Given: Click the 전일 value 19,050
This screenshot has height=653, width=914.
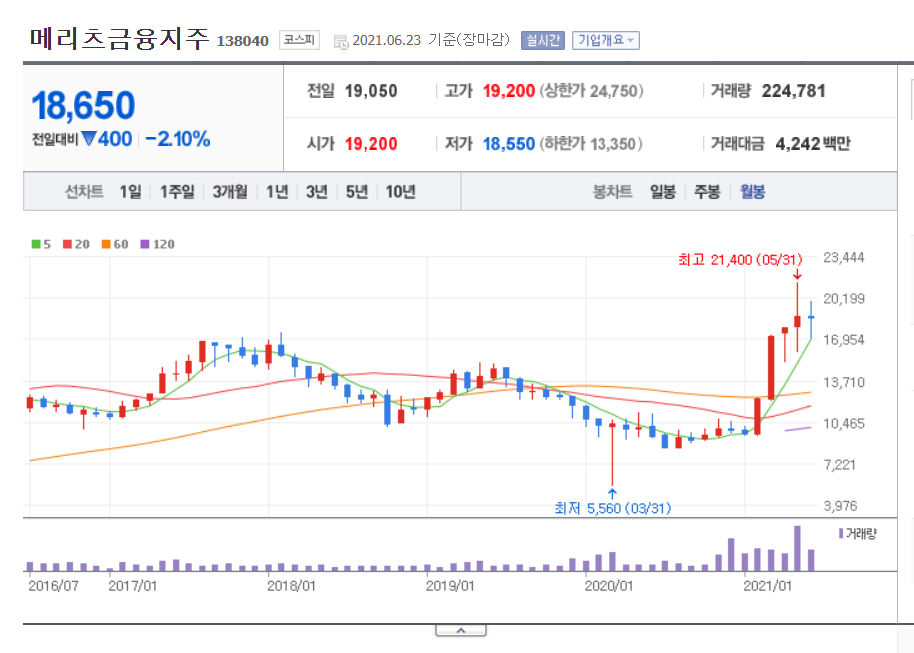Looking at the screenshot, I should [371, 91].
